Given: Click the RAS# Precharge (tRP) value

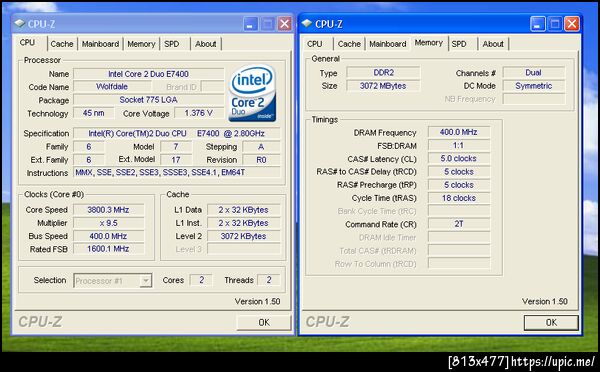Looking at the screenshot, I should tap(459, 185).
